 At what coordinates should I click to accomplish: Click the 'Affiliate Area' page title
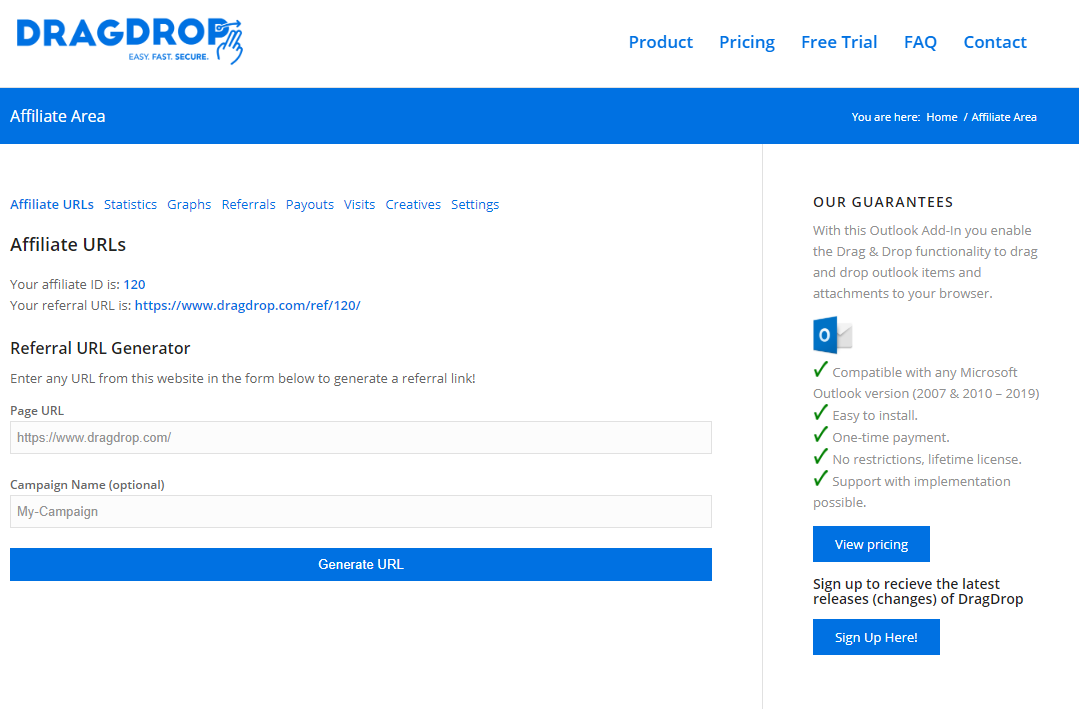click(58, 116)
